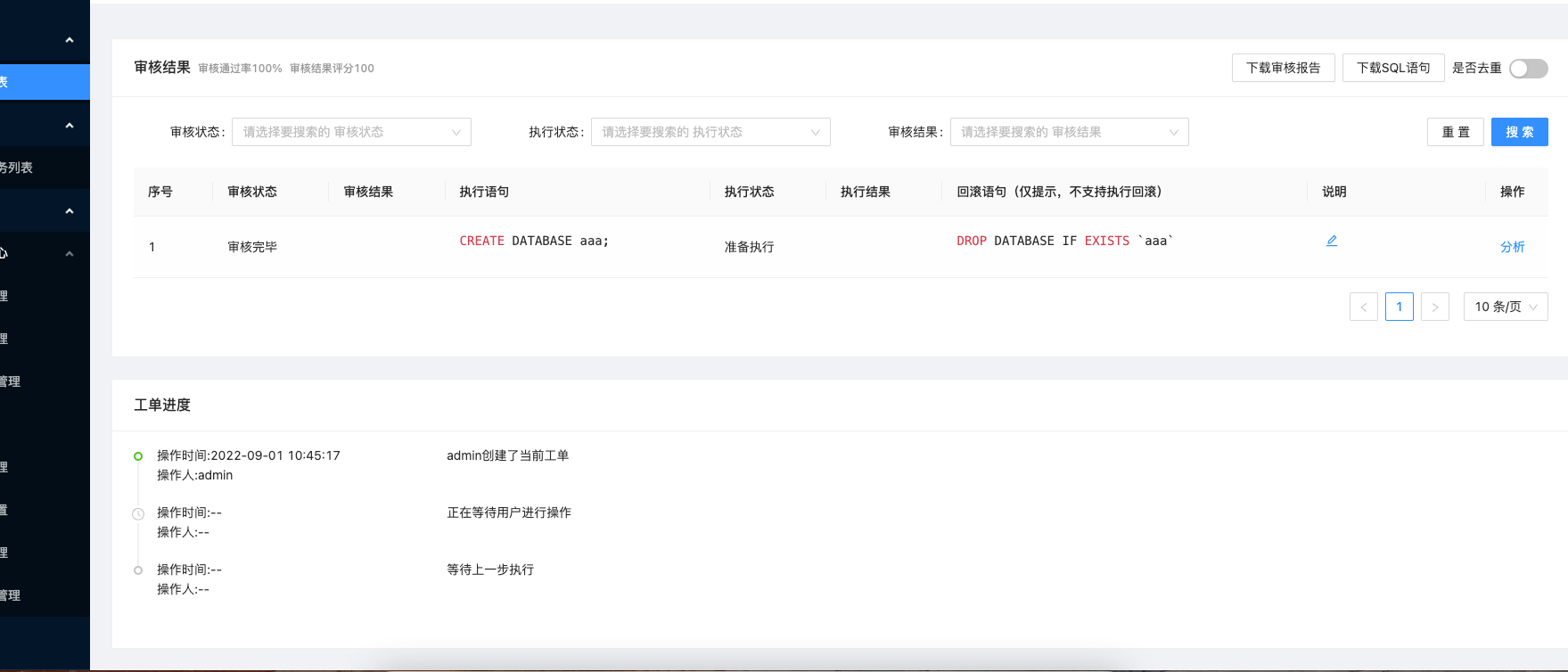Click 等待上一步执行 text

point(490,570)
